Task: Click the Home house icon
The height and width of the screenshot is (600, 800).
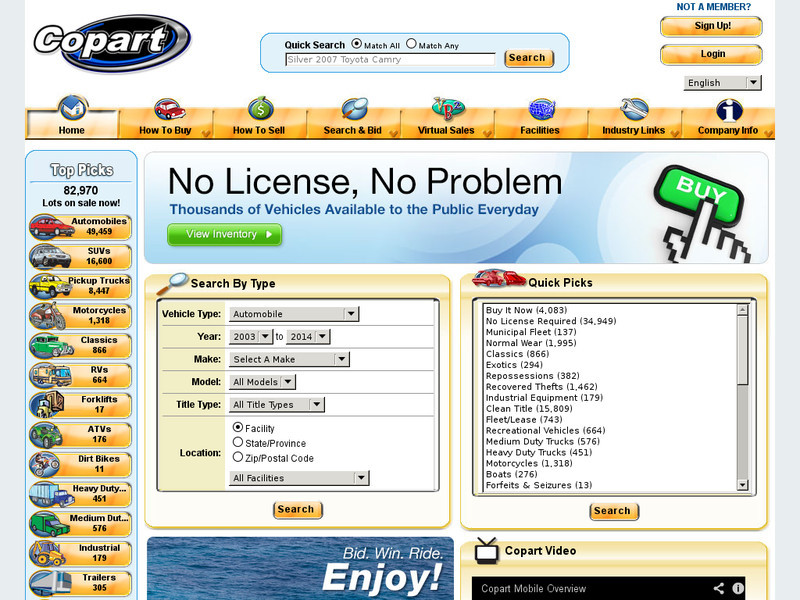Action: pos(72,107)
